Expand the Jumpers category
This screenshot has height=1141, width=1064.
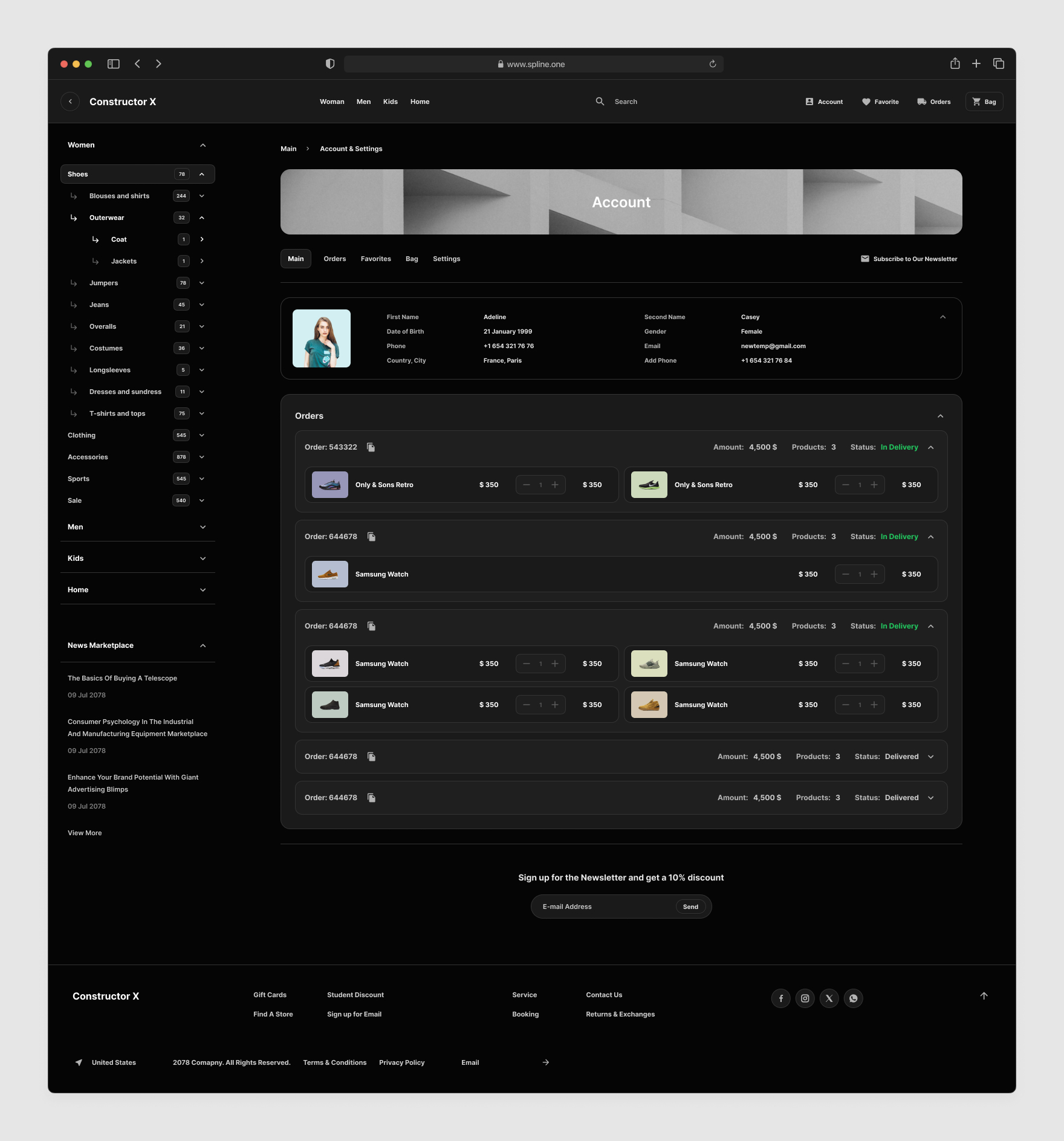tap(202, 283)
